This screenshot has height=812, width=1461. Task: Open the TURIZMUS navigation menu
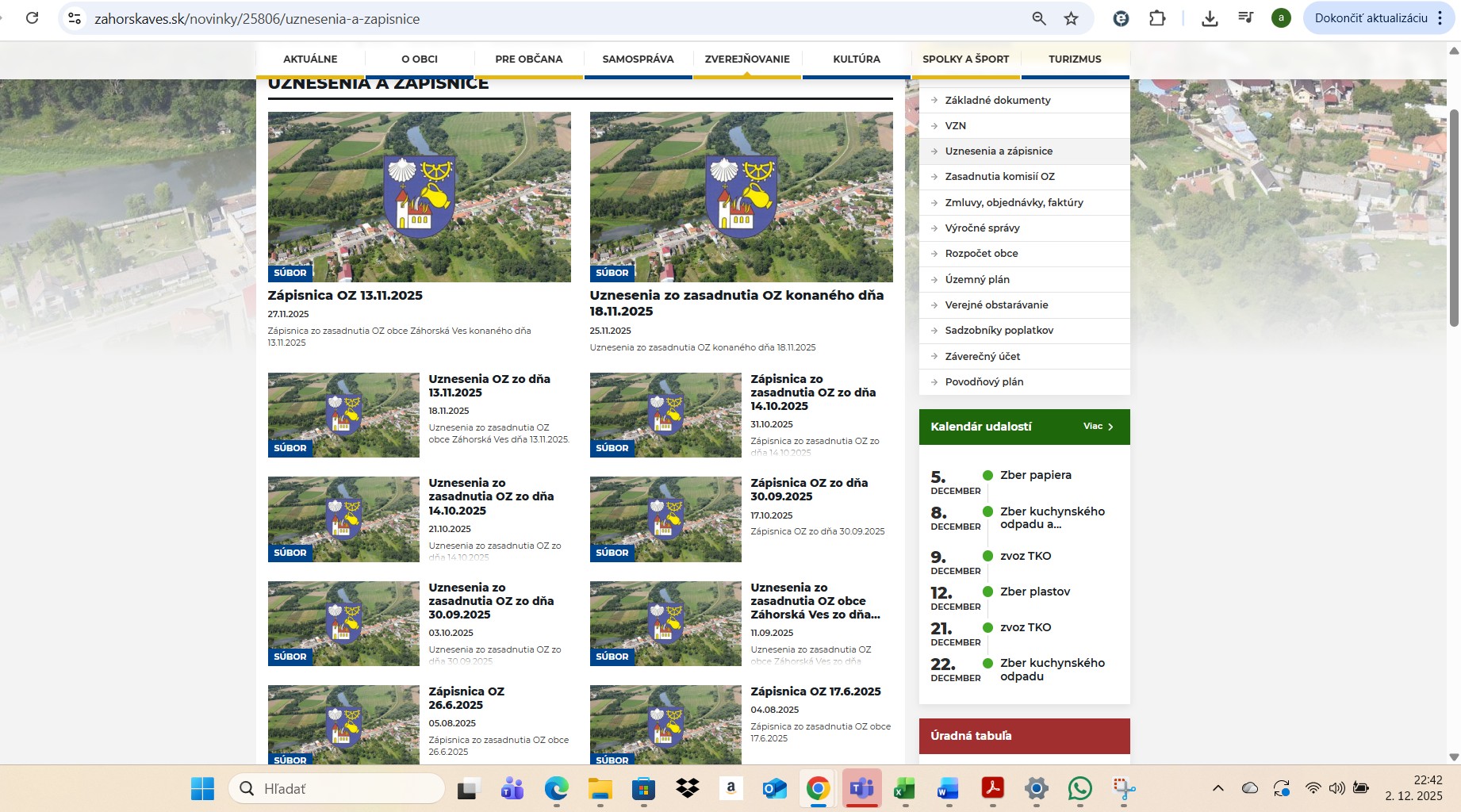[x=1075, y=59]
